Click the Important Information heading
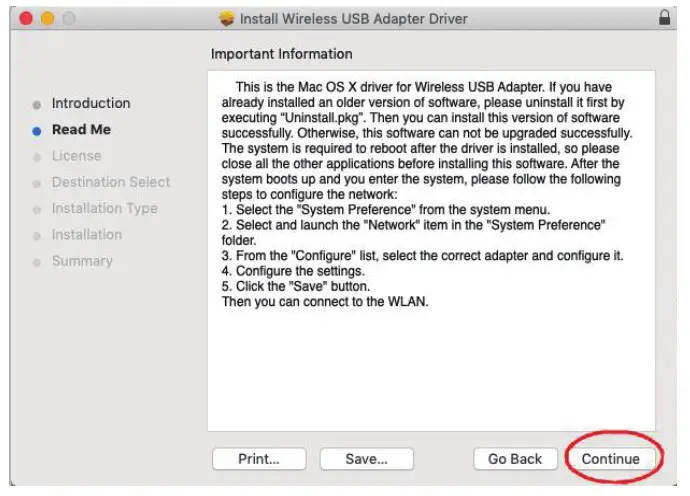The height and width of the screenshot is (496, 690). 282,54
